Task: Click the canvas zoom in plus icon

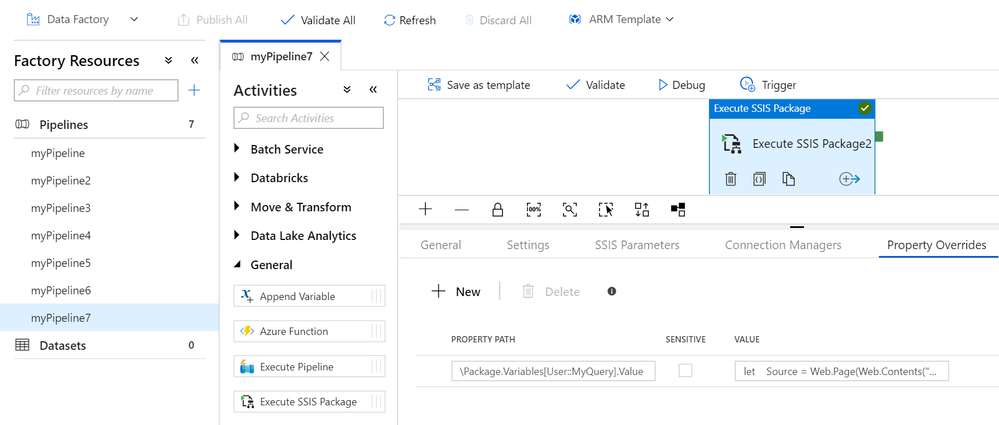Action: [426, 209]
